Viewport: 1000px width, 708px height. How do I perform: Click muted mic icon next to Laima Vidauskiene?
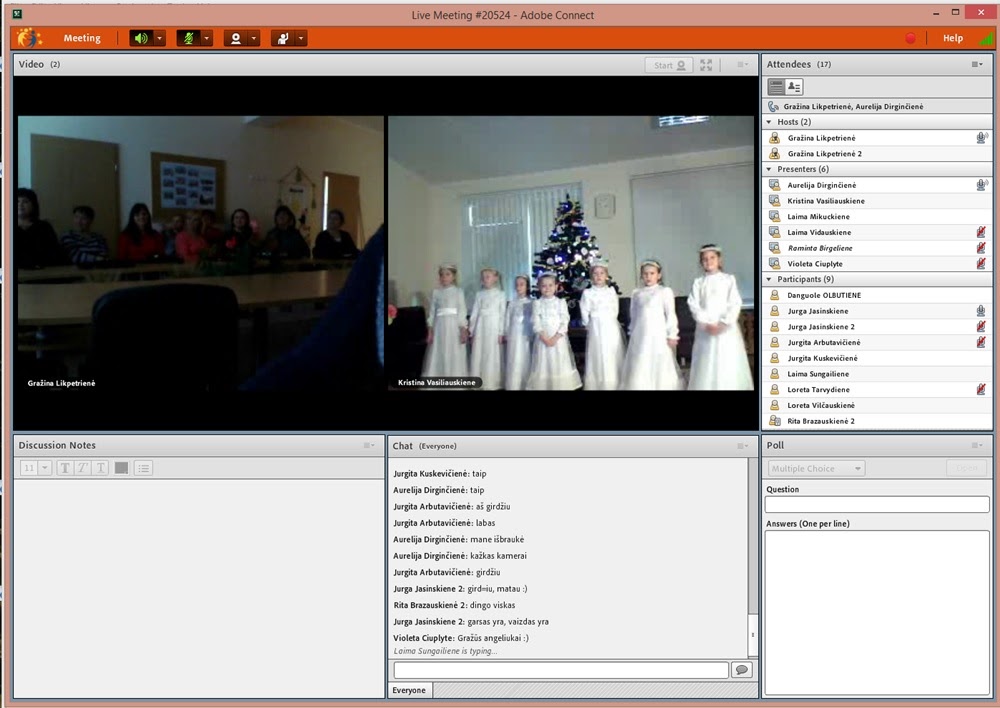981,232
